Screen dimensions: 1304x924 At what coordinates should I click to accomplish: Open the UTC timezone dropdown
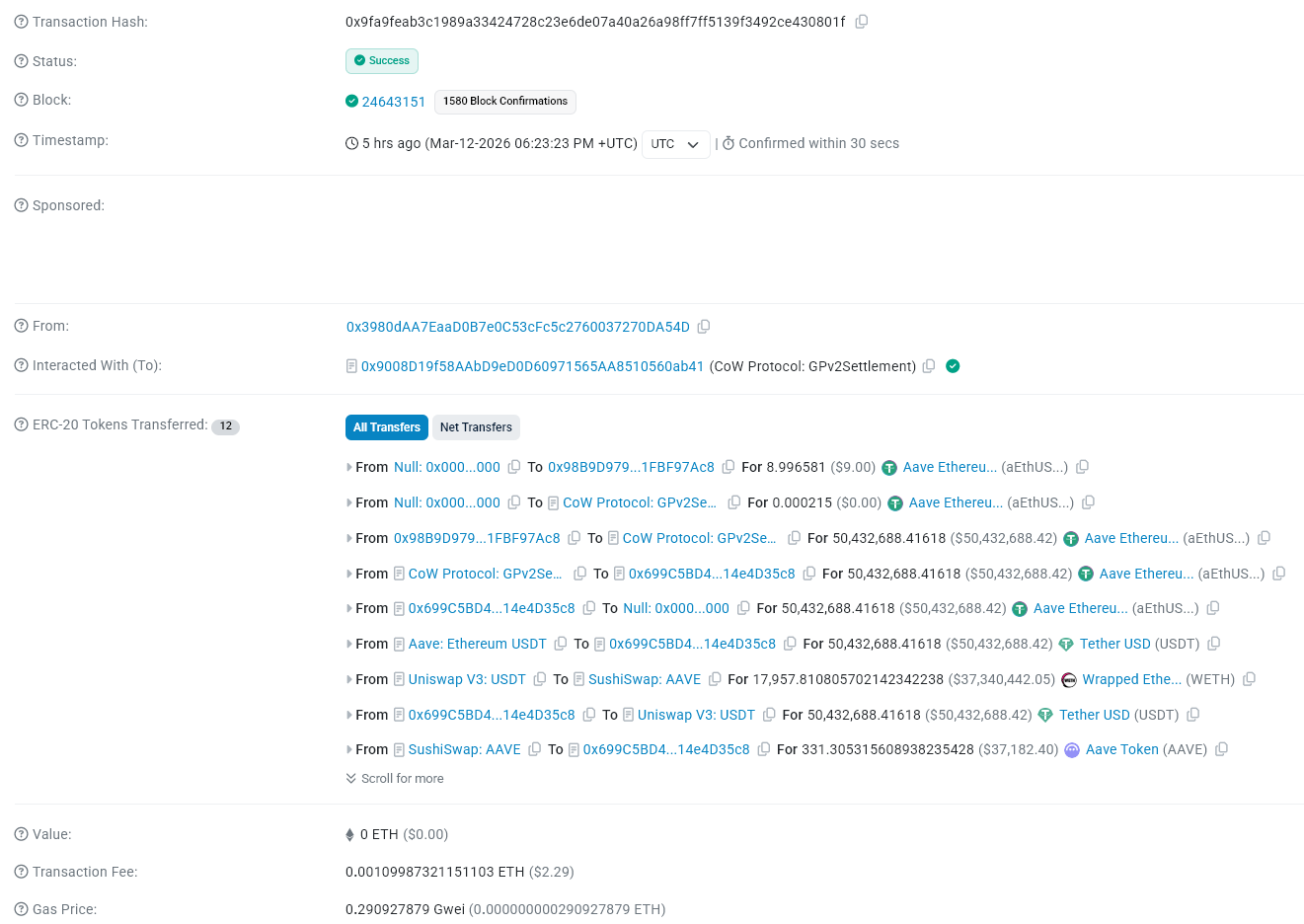[675, 143]
